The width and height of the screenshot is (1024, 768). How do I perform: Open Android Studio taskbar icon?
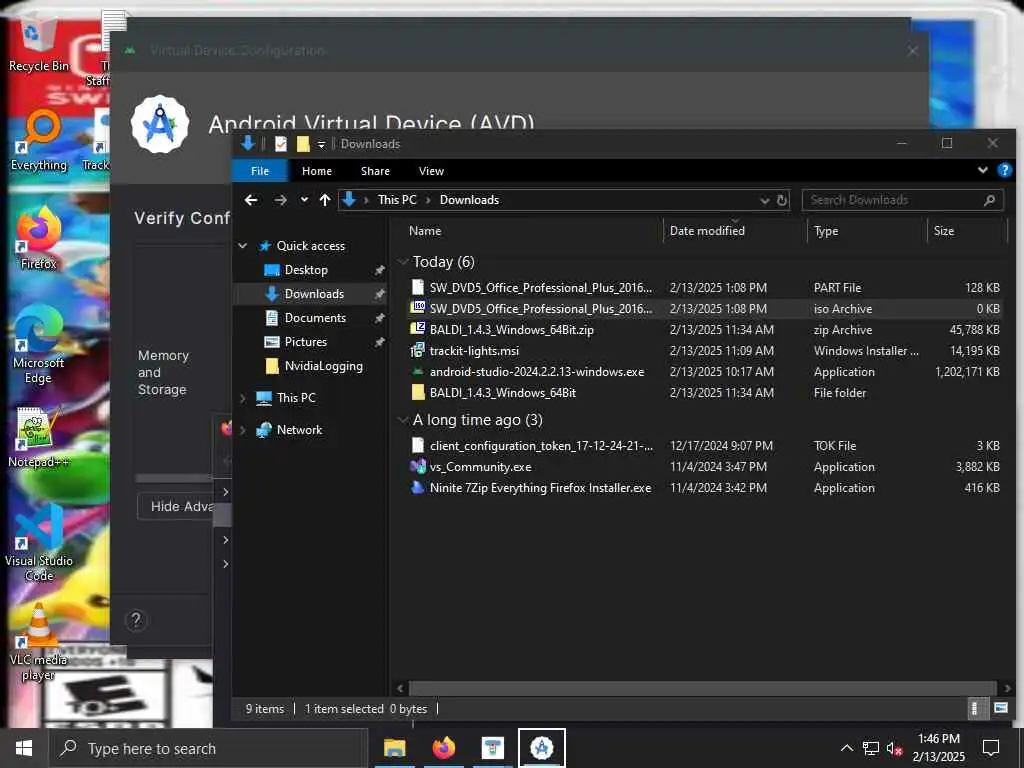542,748
